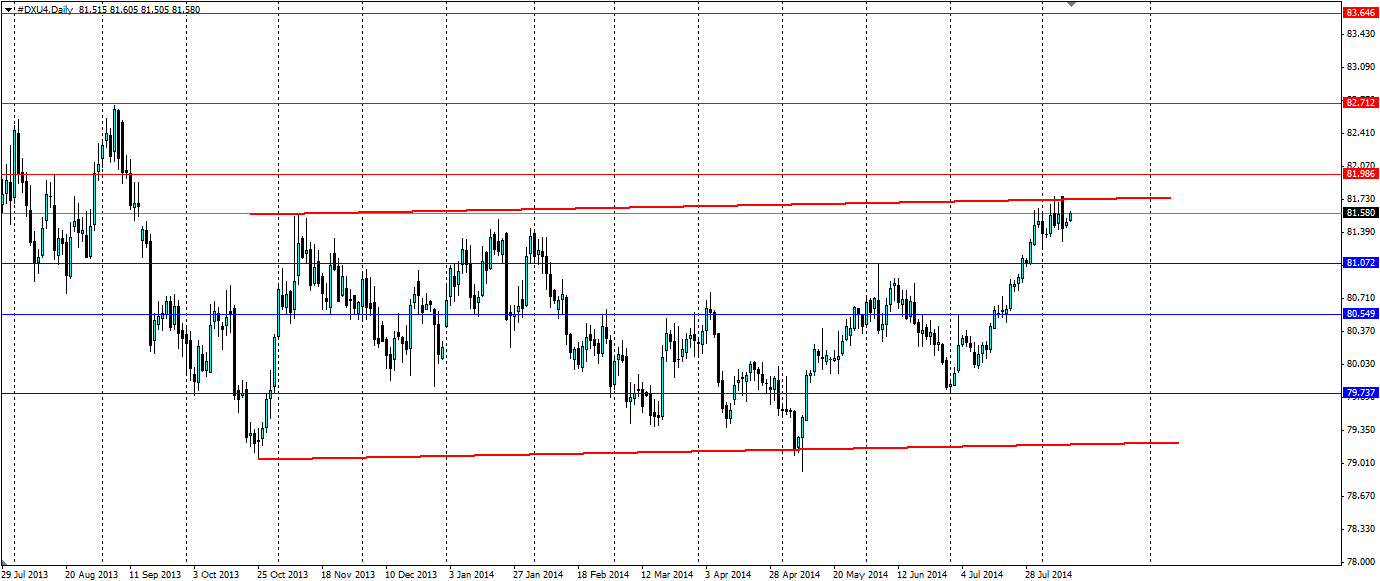Viewport: 1380px width, 581px height.
Task: Click the 79.350 price scale value
Action: (1360, 430)
